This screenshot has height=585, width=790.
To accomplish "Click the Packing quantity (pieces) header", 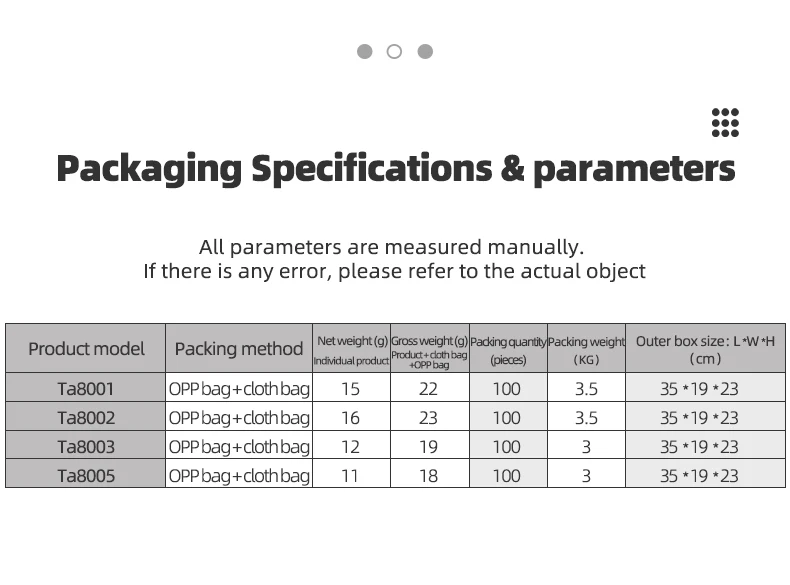I will [x=508, y=349].
